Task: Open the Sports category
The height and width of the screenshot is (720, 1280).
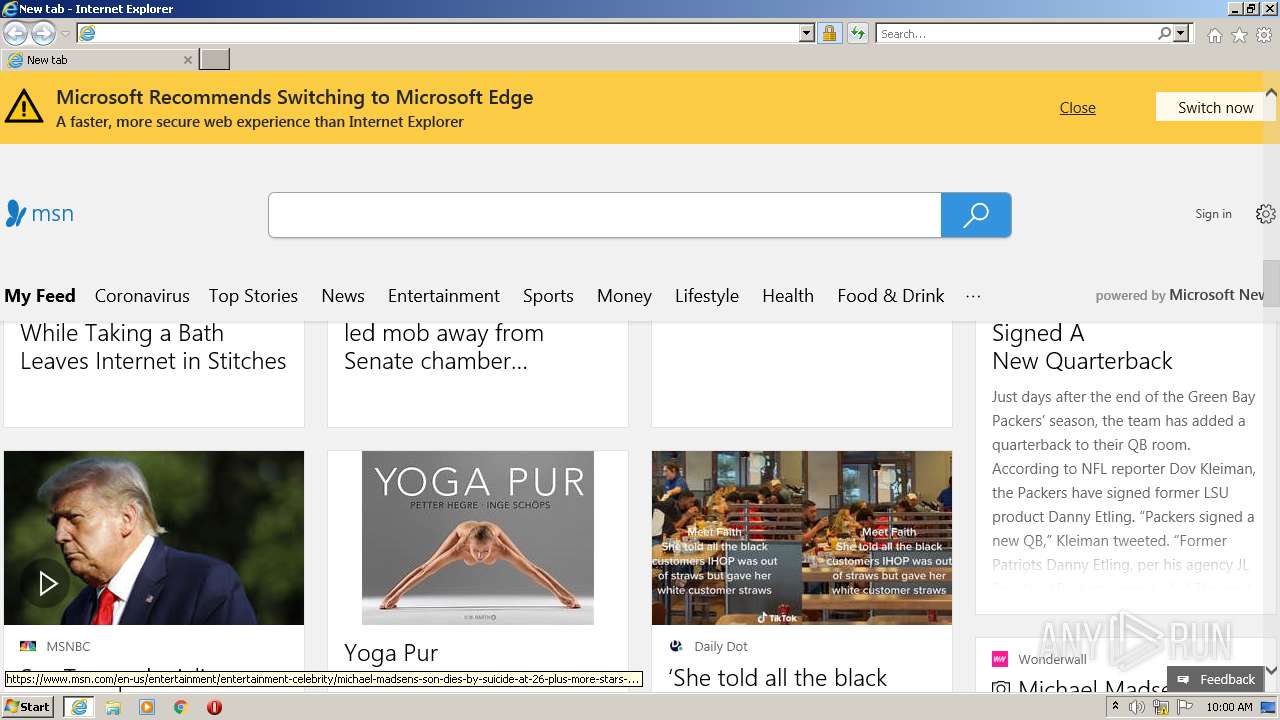Action: pyautogui.click(x=548, y=295)
